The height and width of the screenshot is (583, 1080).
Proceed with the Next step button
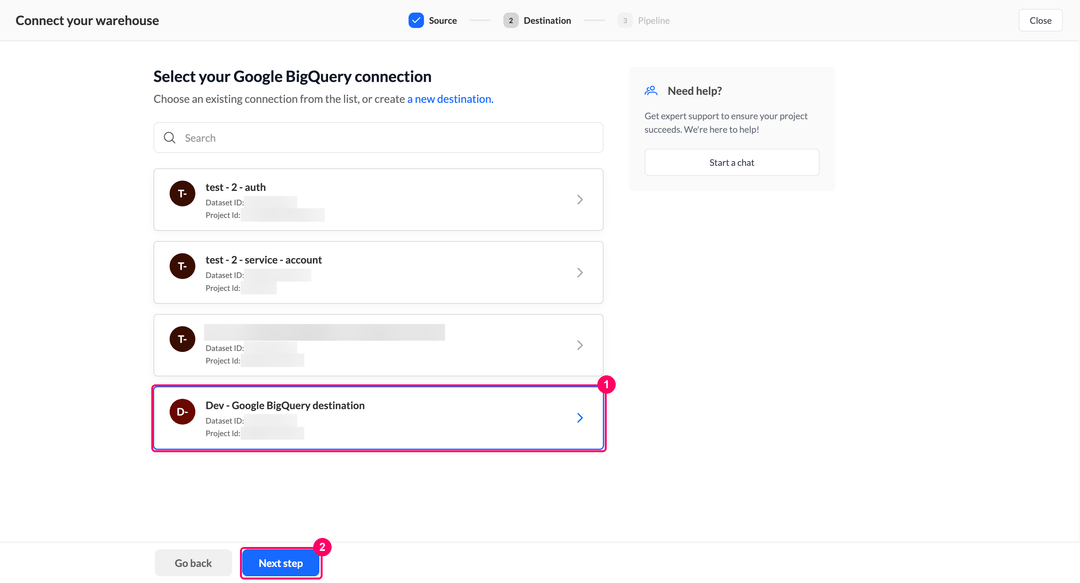[x=280, y=563]
